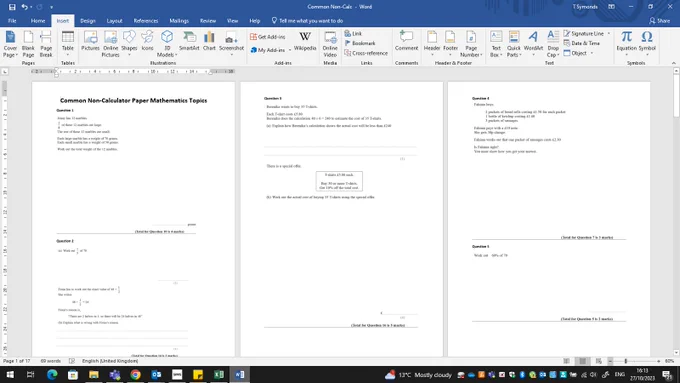Click the zoom out minus button

point(610,361)
